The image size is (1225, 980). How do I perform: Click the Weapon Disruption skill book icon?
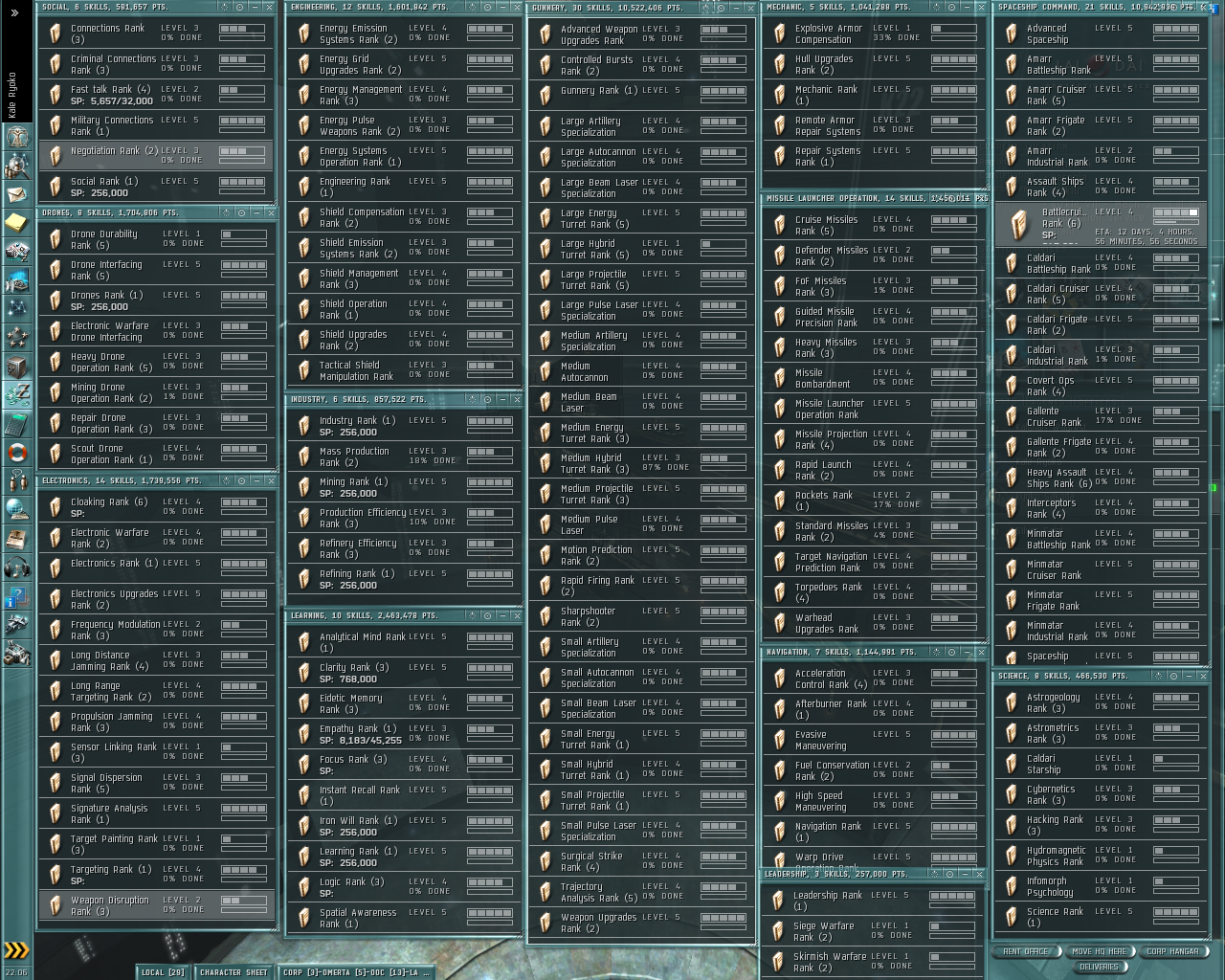(x=56, y=905)
